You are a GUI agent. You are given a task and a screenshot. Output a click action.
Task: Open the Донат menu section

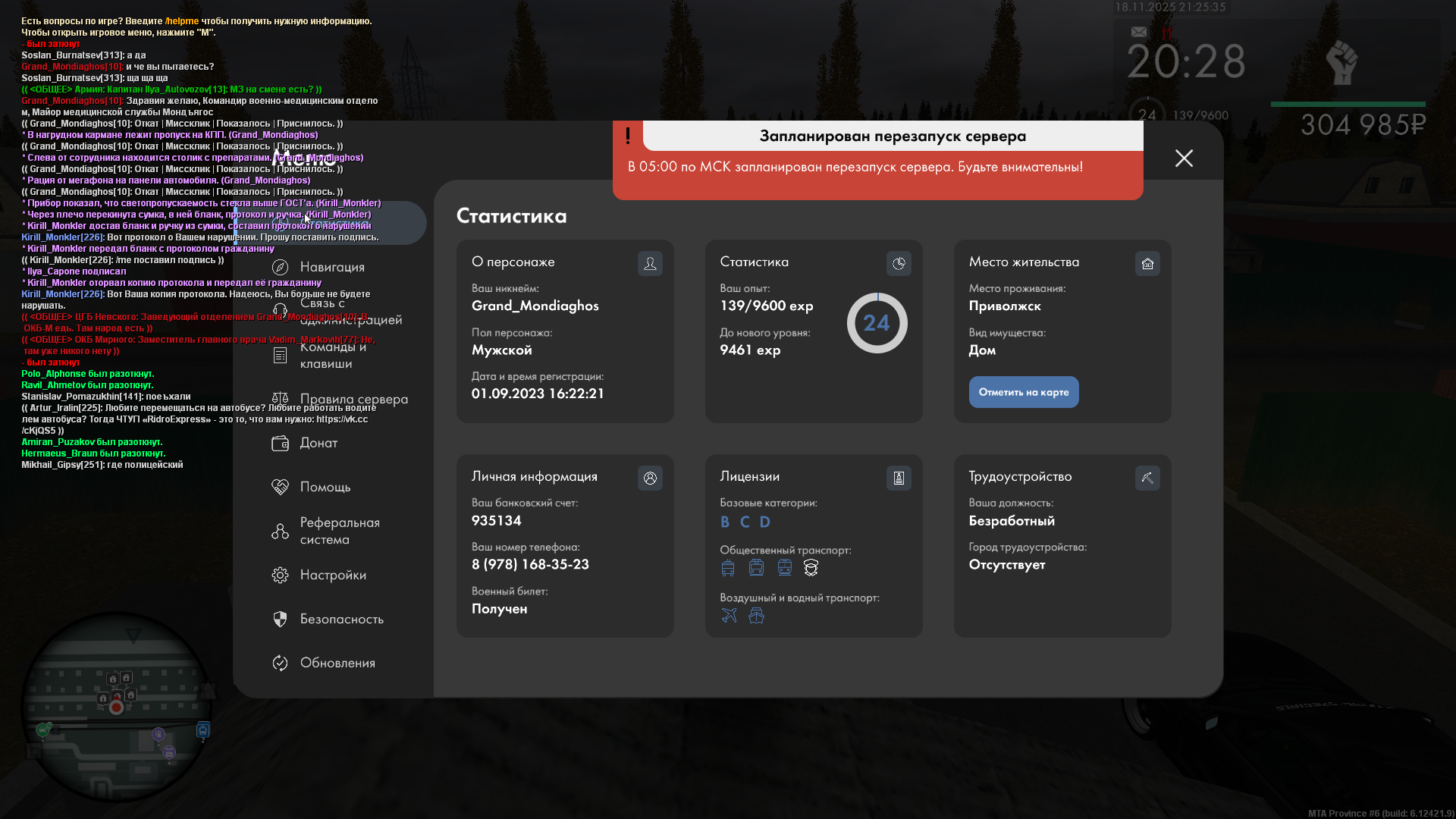(x=318, y=443)
